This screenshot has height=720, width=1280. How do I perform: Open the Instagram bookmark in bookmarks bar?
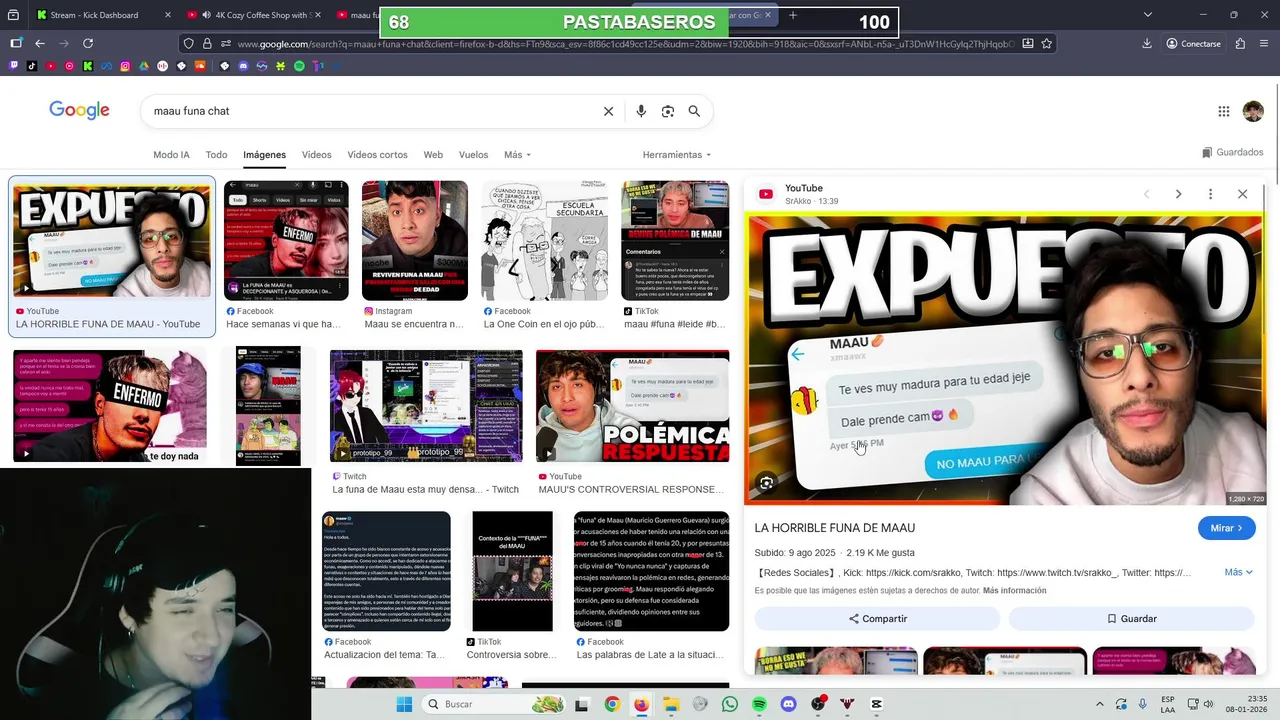(125, 66)
